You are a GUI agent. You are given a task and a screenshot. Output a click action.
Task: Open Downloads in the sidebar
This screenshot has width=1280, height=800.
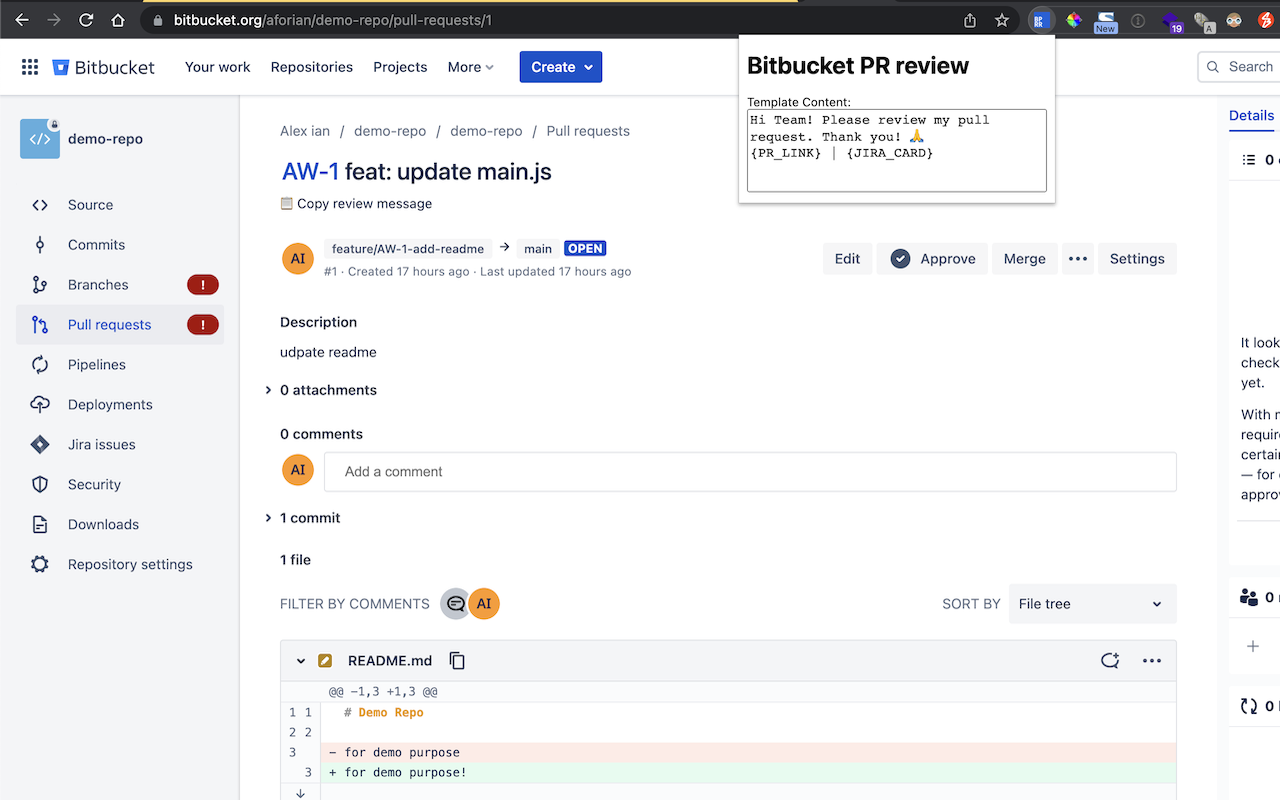pyautogui.click(x=103, y=525)
